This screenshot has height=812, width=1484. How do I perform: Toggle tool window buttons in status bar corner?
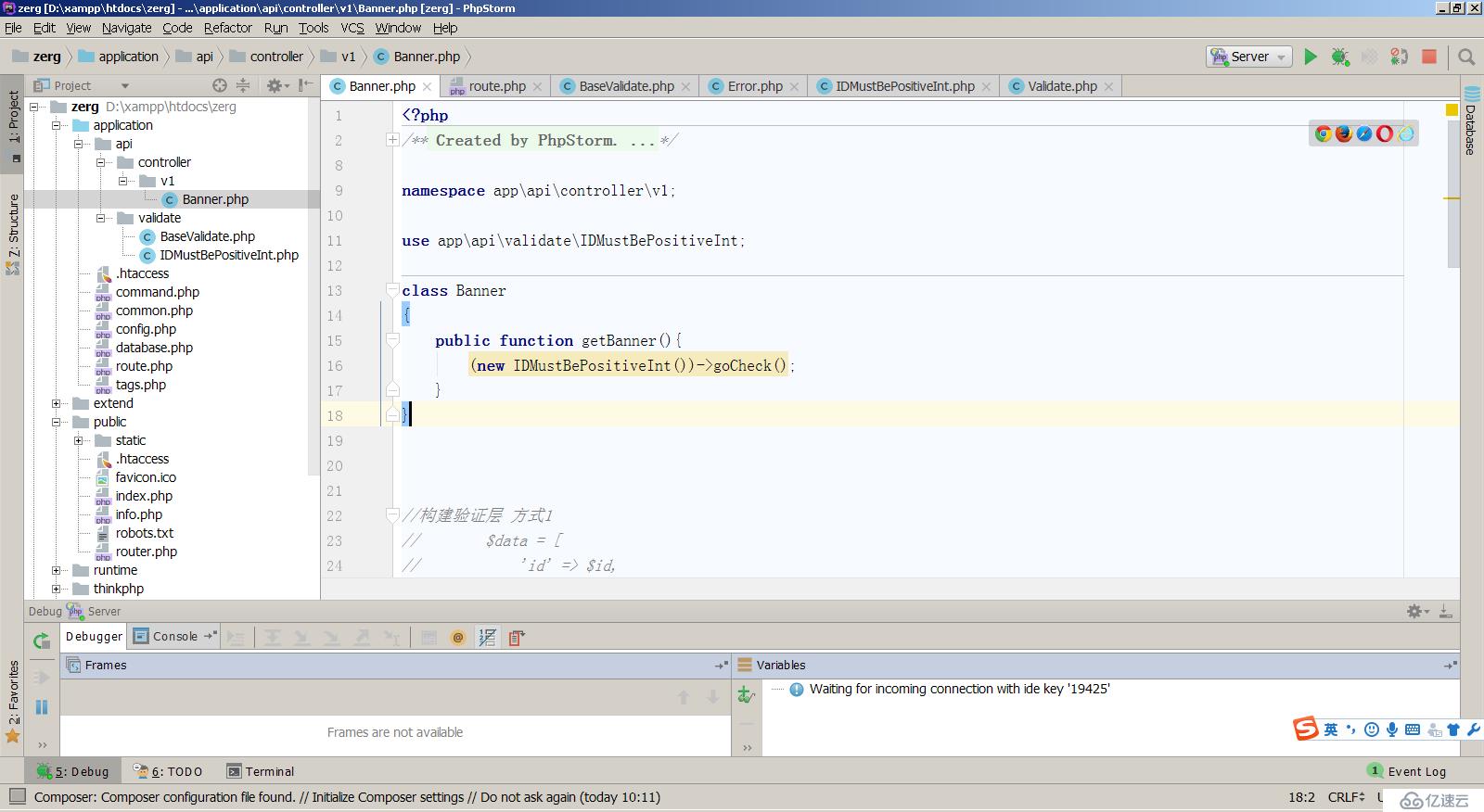pos(17,796)
